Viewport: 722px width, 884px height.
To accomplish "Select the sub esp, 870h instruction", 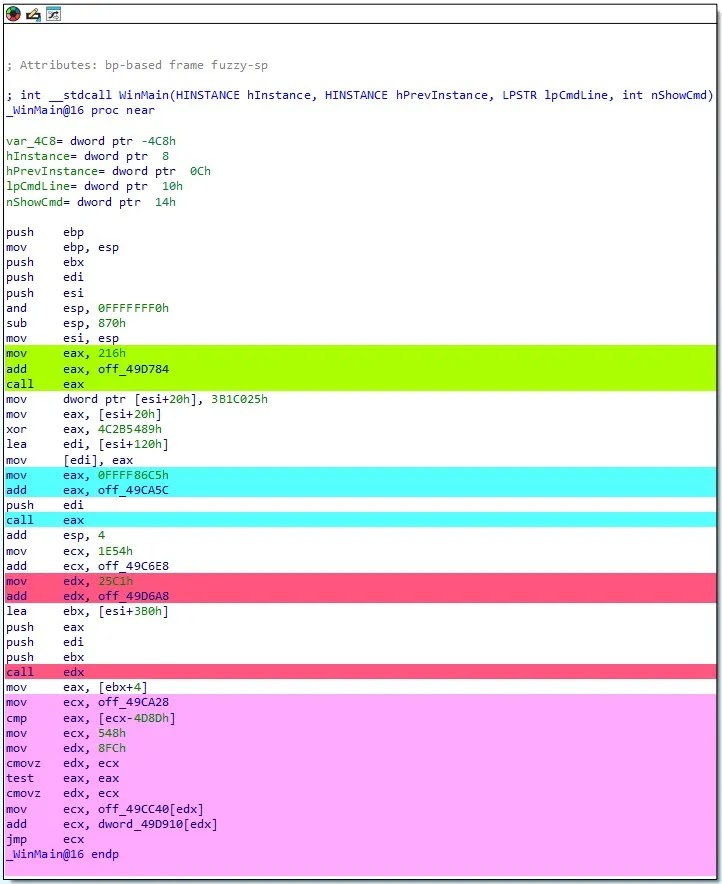I will pyautogui.click(x=66, y=323).
